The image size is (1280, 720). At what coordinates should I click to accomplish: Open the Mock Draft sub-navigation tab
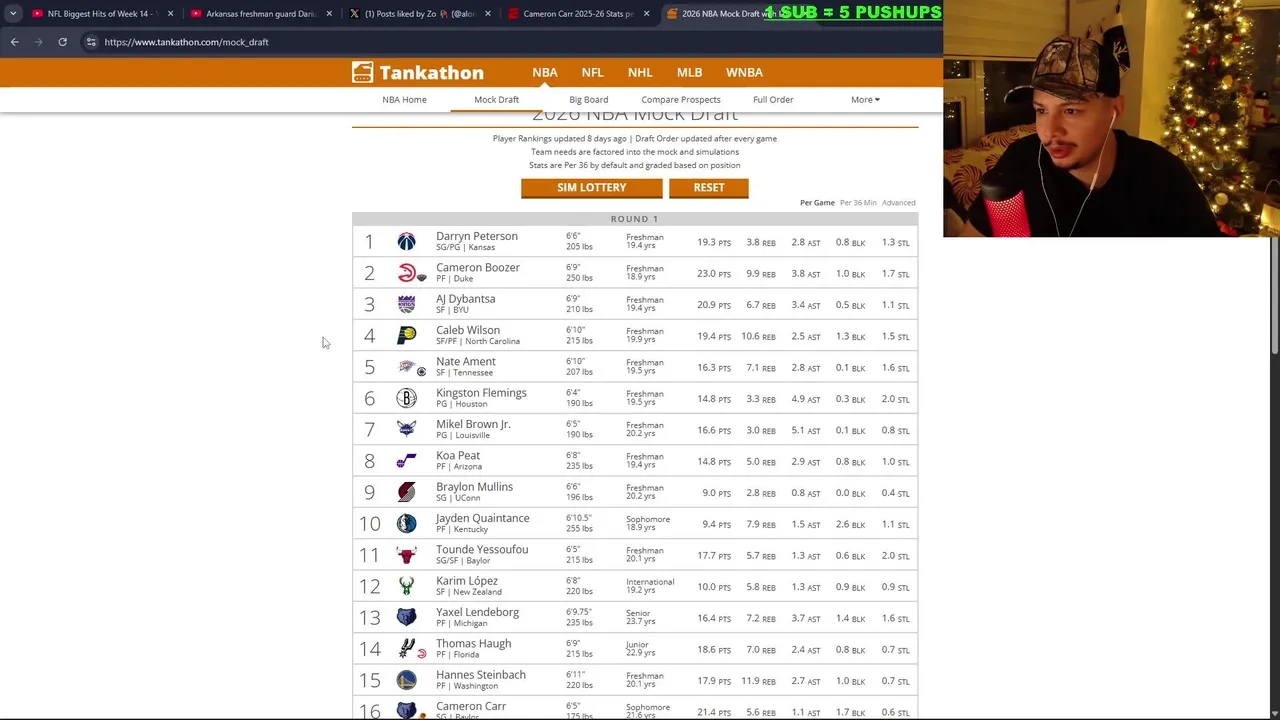[x=496, y=99]
